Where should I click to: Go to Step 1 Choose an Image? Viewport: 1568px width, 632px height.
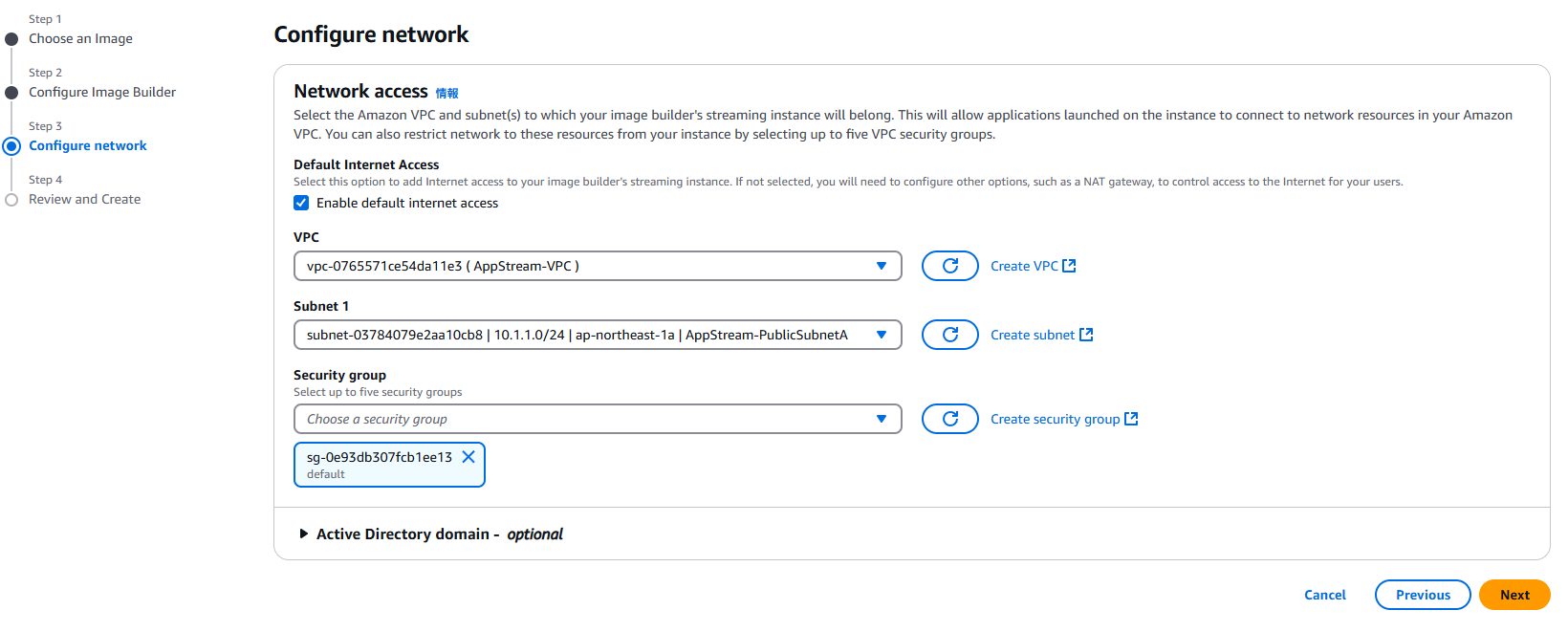click(80, 38)
